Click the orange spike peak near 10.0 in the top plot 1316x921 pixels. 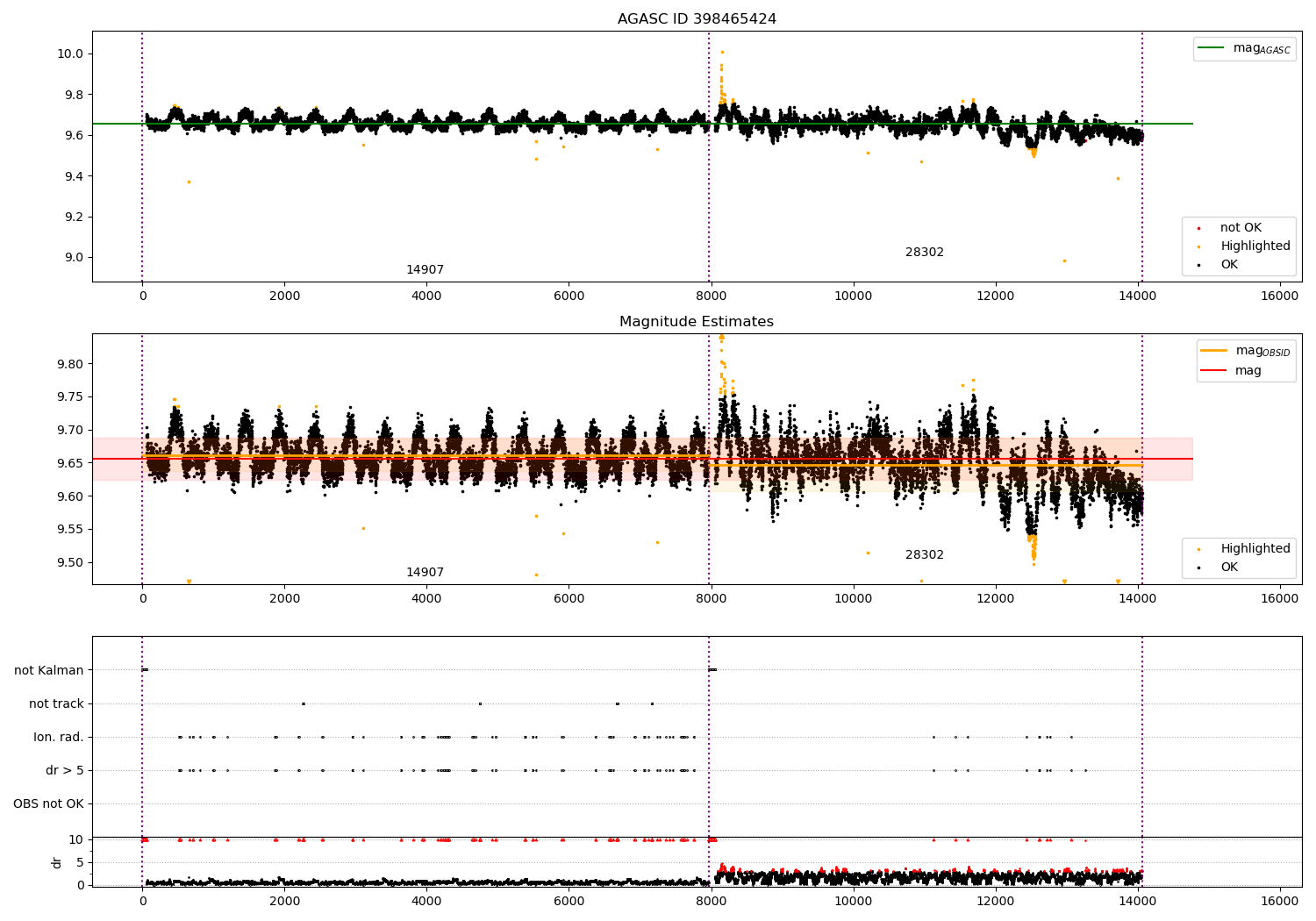point(722,52)
